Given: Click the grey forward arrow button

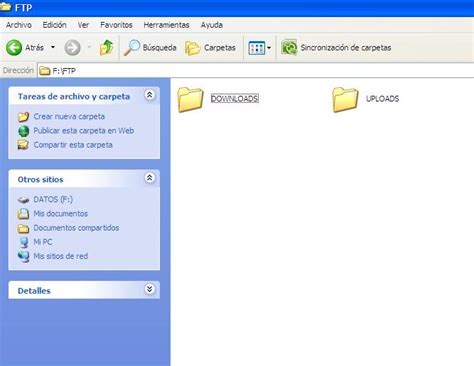Looking at the screenshot, I should click(72, 48).
